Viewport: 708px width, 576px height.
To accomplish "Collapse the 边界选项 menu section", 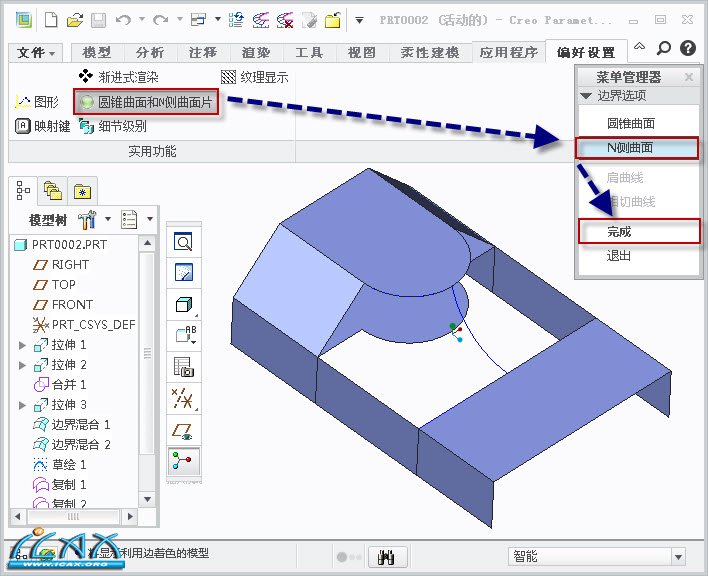I will [x=586, y=96].
